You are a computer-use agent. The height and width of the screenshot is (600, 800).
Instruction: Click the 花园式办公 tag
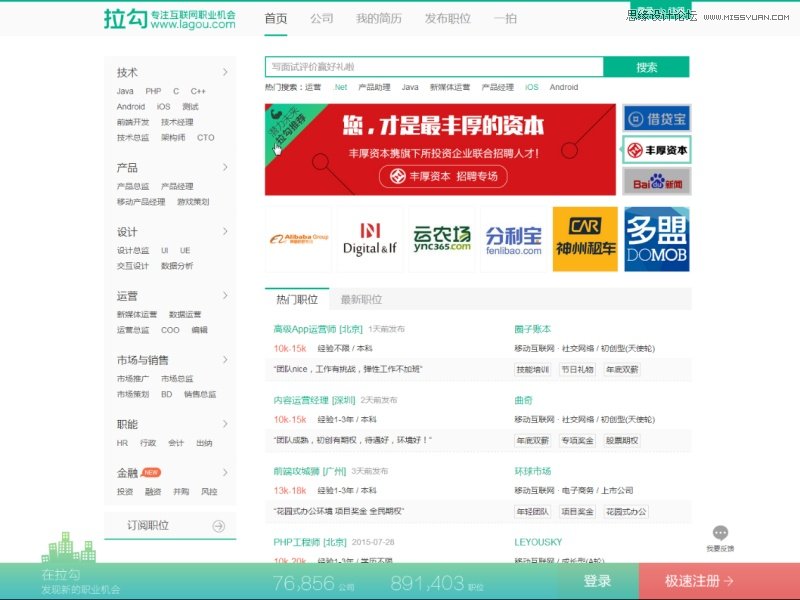coord(626,511)
